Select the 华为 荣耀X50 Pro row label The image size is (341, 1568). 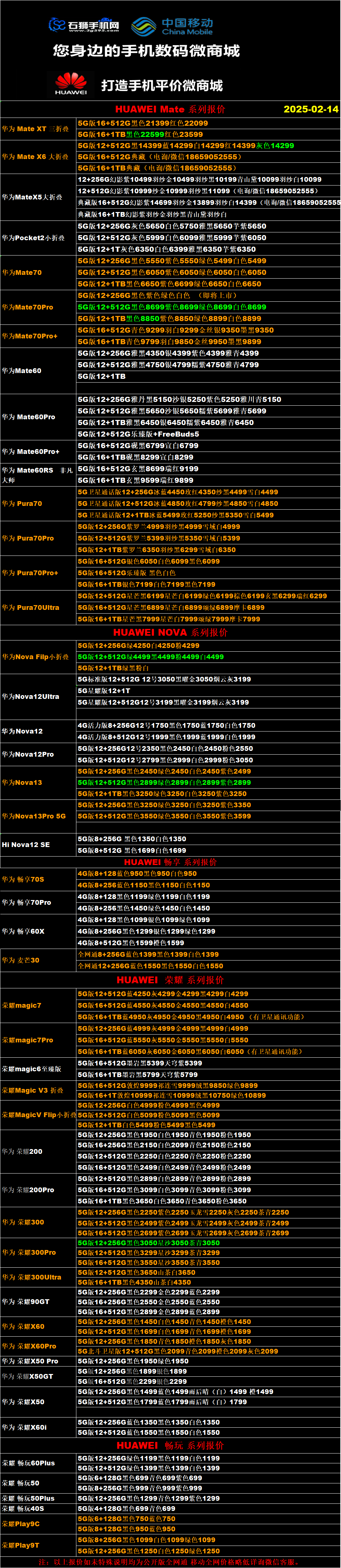point(30,1361)
